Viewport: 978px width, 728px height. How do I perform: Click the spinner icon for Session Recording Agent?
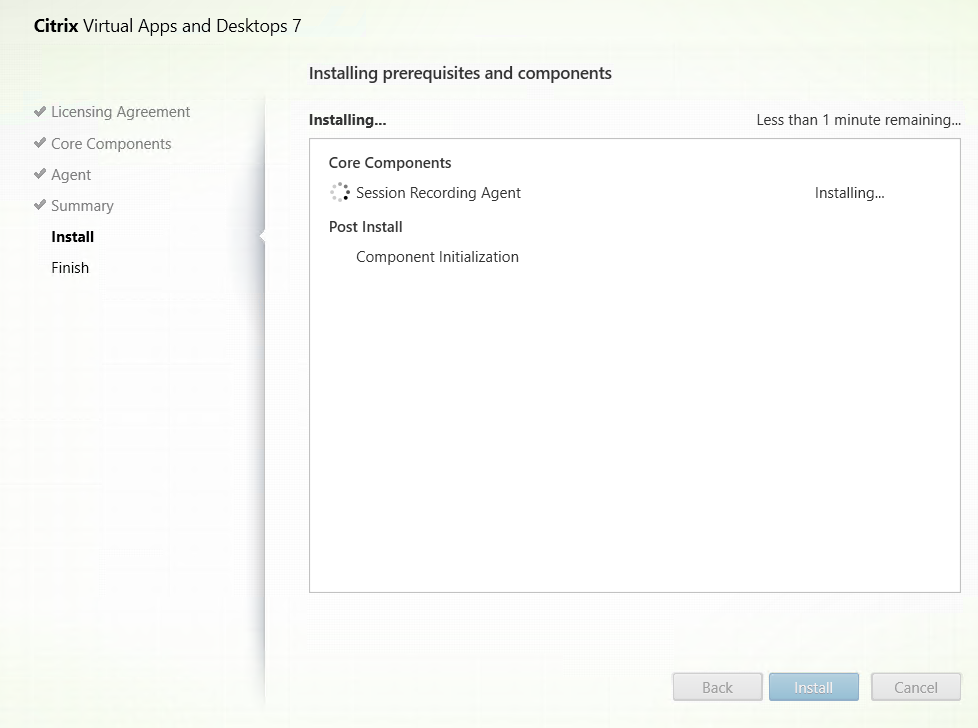click(340, 193)
